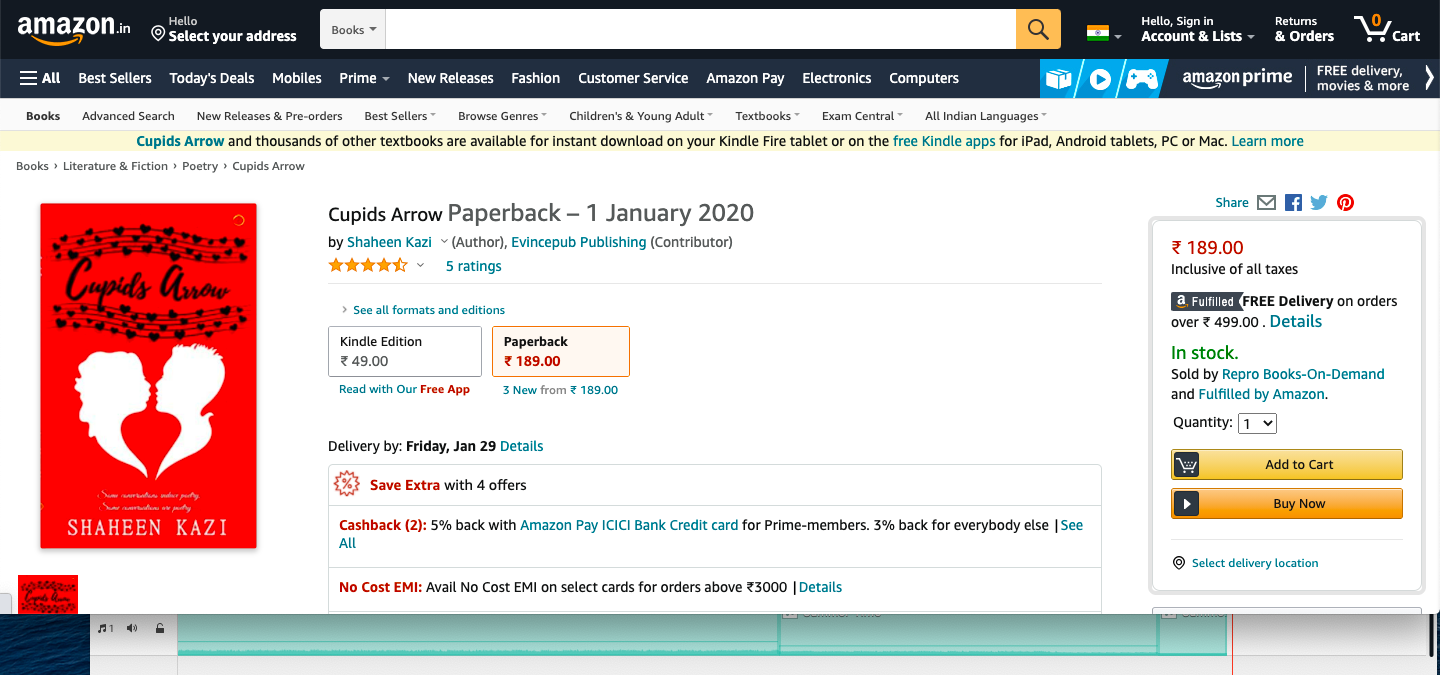Open the Evincepub Publishing link
1440x675 pixels.
pyautogui.click(x=579, y=242)
